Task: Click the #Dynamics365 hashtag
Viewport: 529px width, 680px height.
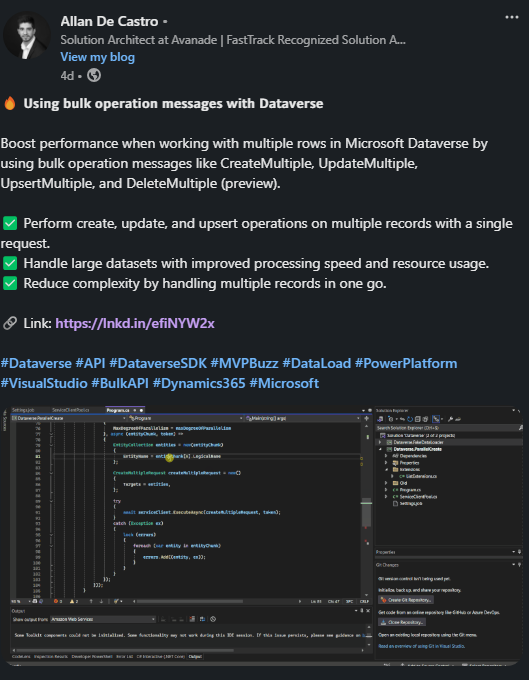Action: (x=199, y=383)
